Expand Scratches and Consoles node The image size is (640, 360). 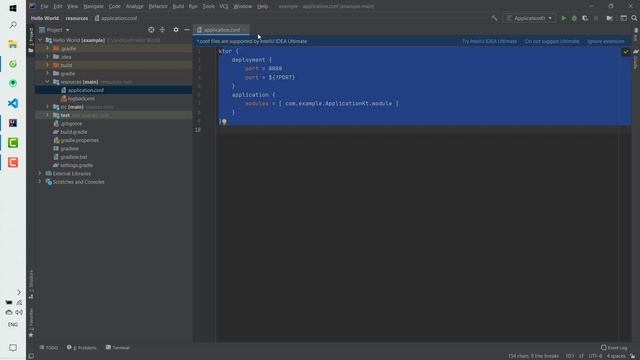coord(40,182)
